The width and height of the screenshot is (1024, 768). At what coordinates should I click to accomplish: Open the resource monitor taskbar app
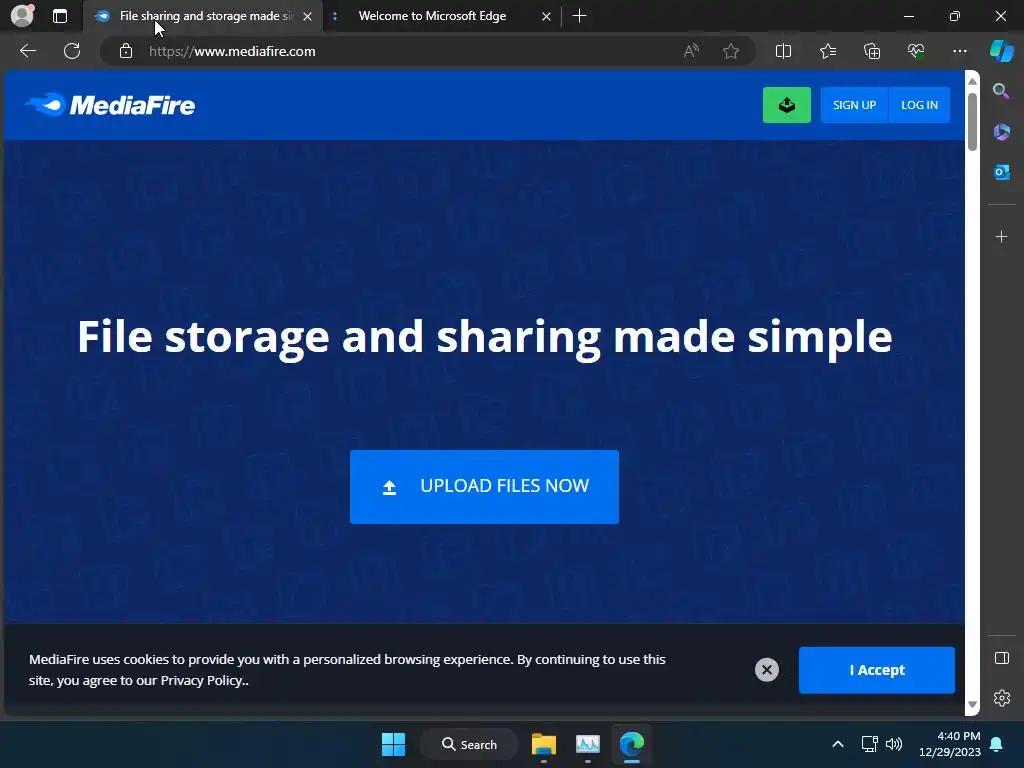[587, 744]
